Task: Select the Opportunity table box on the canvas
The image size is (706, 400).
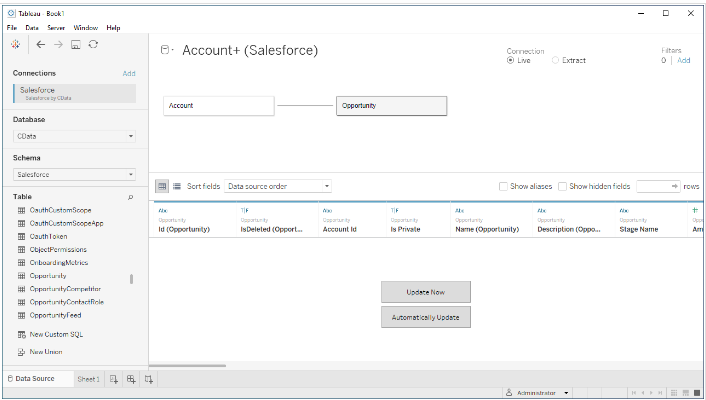Action: pyautogui.click(x=392, y=106)
